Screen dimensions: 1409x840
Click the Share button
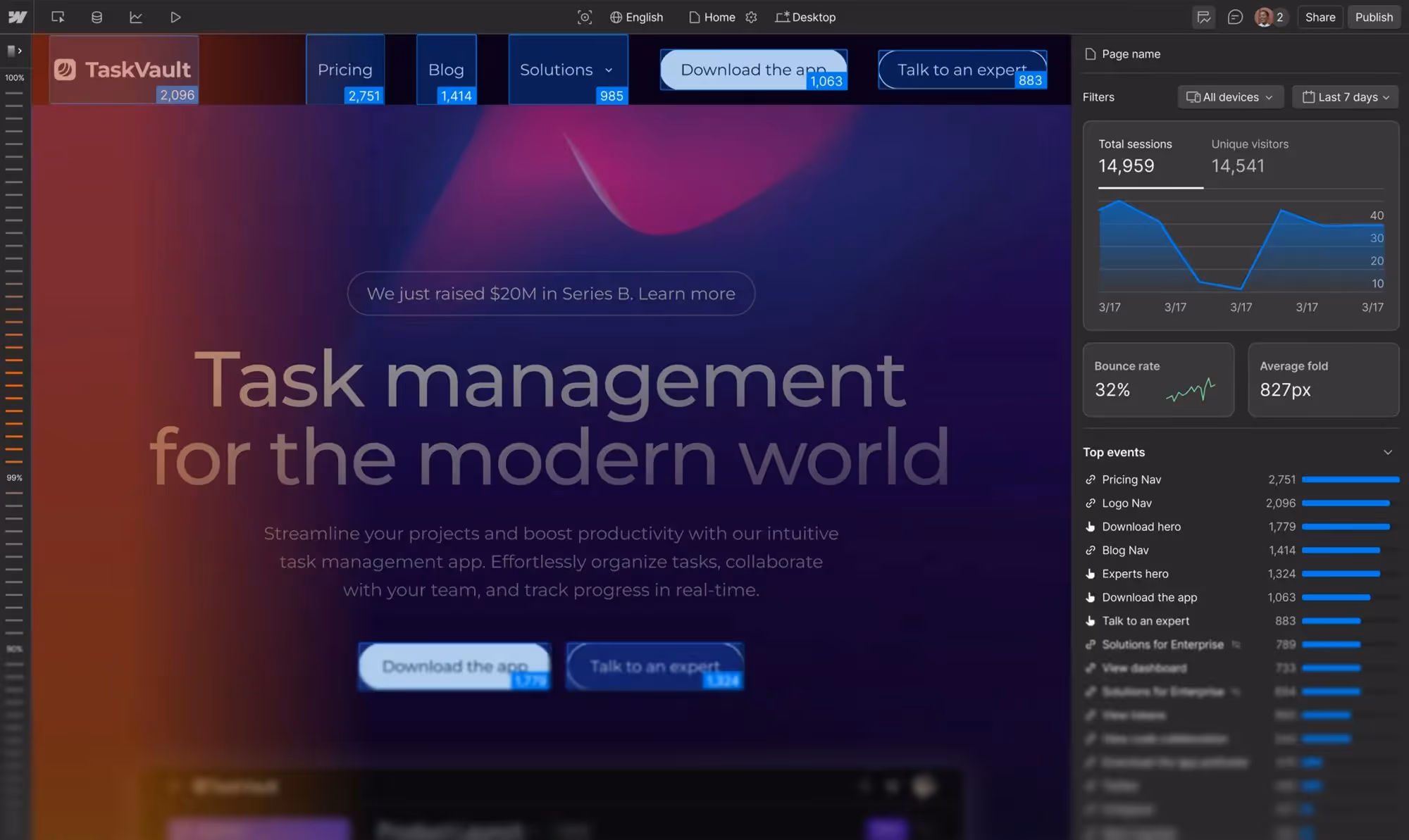1320,17
